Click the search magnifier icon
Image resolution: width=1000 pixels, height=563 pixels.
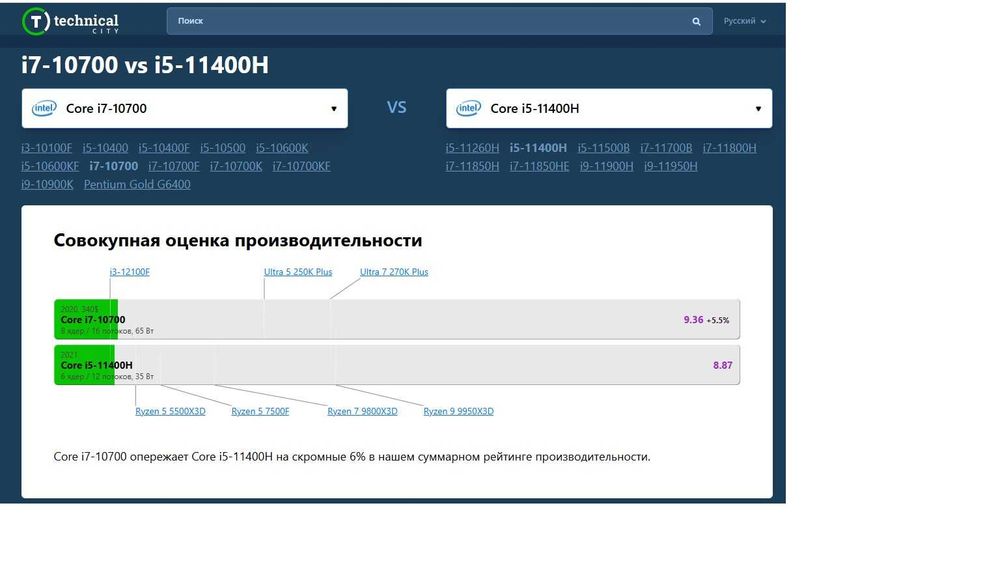tap(696, 21)
